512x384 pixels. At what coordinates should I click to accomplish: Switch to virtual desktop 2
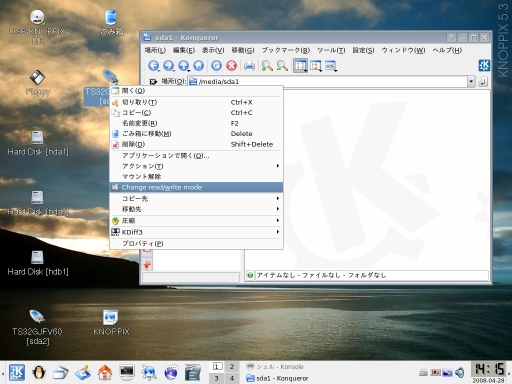(x=232, y=367)
